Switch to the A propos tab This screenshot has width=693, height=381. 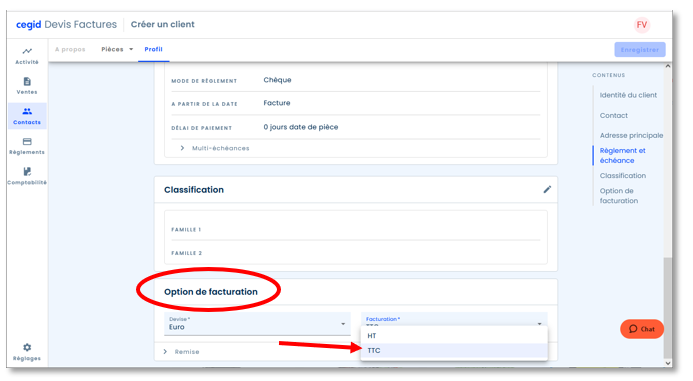[x=70, y=49]
